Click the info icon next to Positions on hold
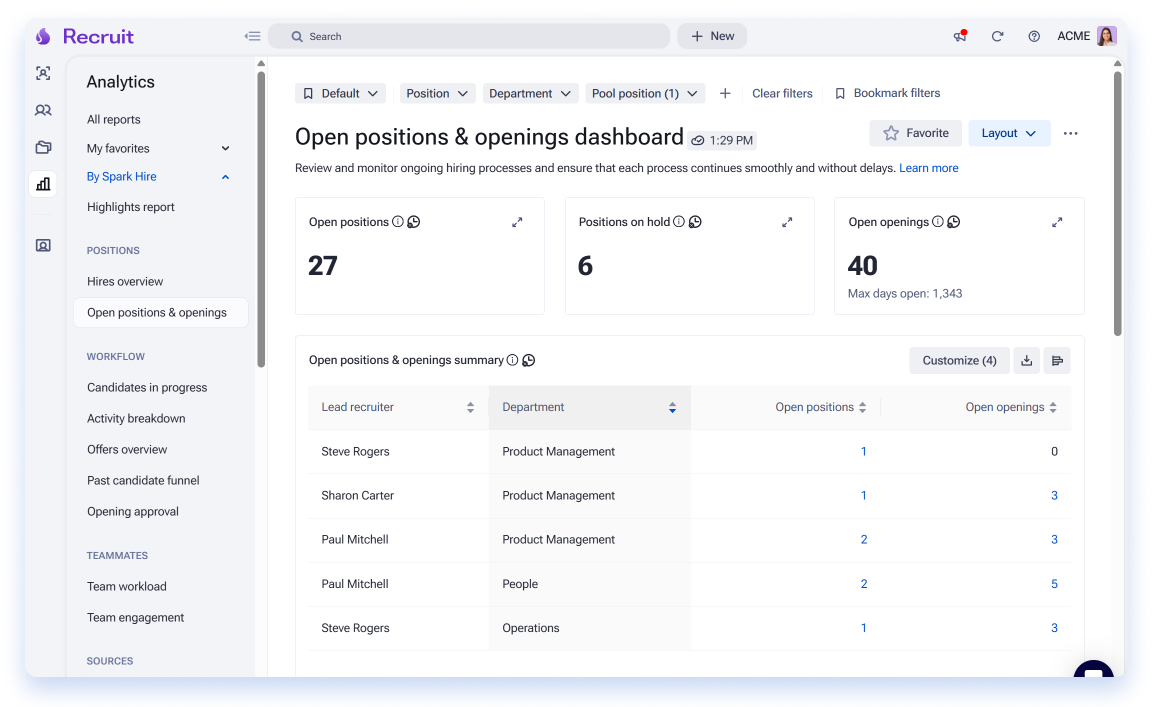The height and width of the screenshot is (707, 1153). tap(679, 221)
